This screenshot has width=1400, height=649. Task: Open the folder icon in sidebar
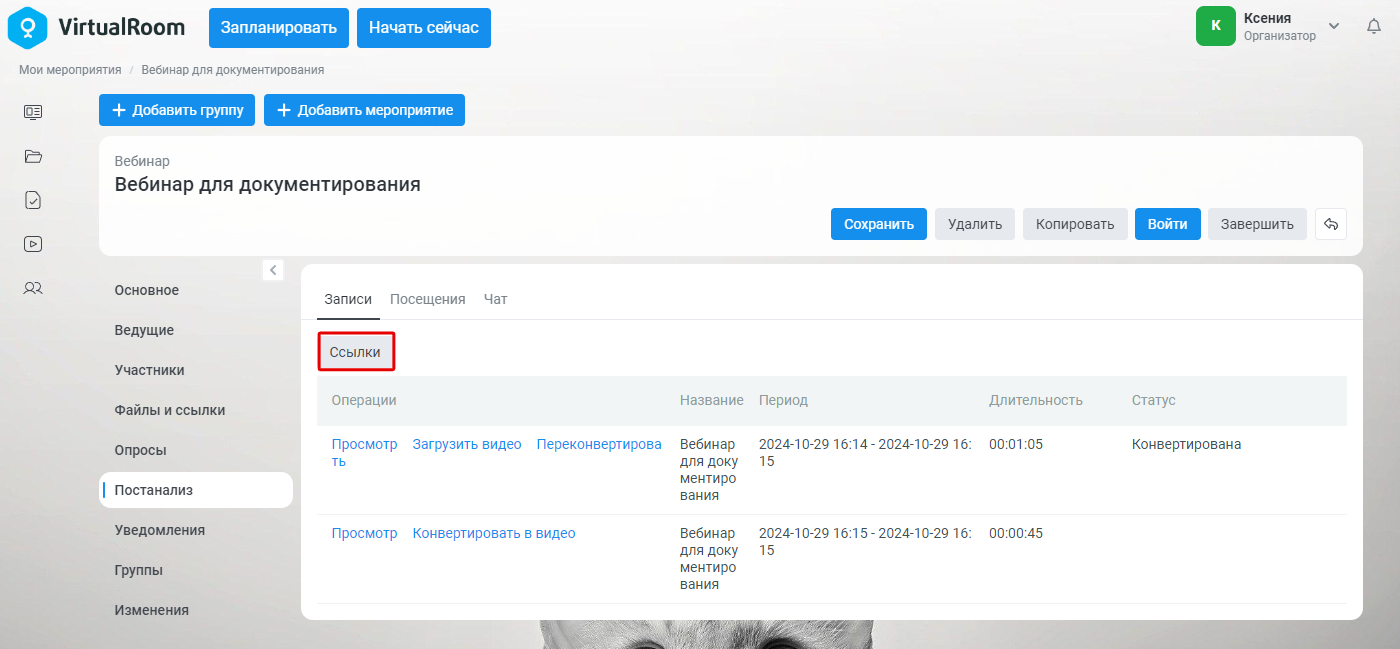pos(33,156)
